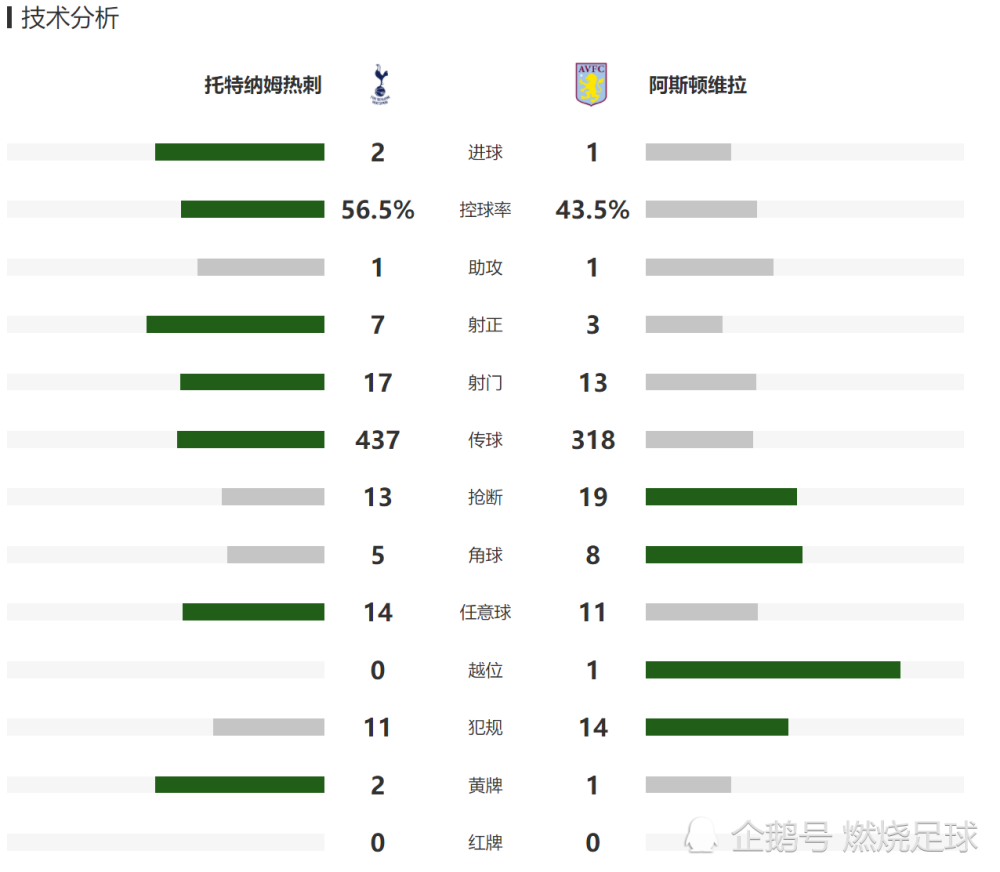Click Tottenham's green 射正 shots-on-target bar
Viewport: 1000px width, 872px height.
point(235,324)
